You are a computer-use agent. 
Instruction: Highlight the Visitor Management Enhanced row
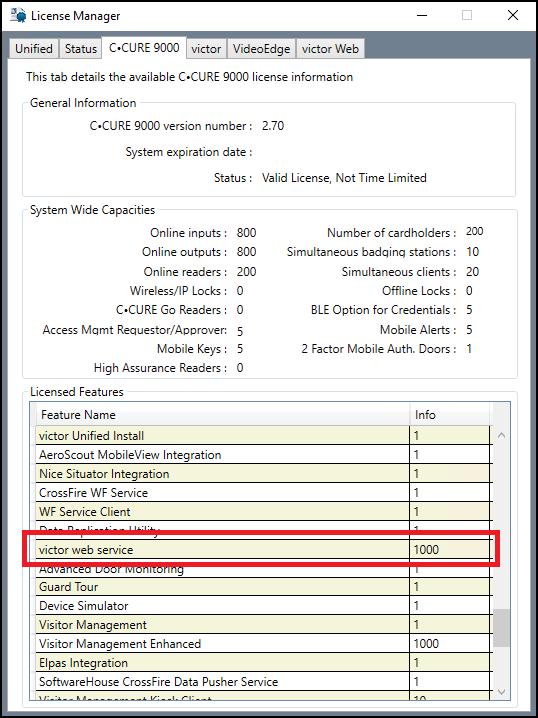coord(264,644)
